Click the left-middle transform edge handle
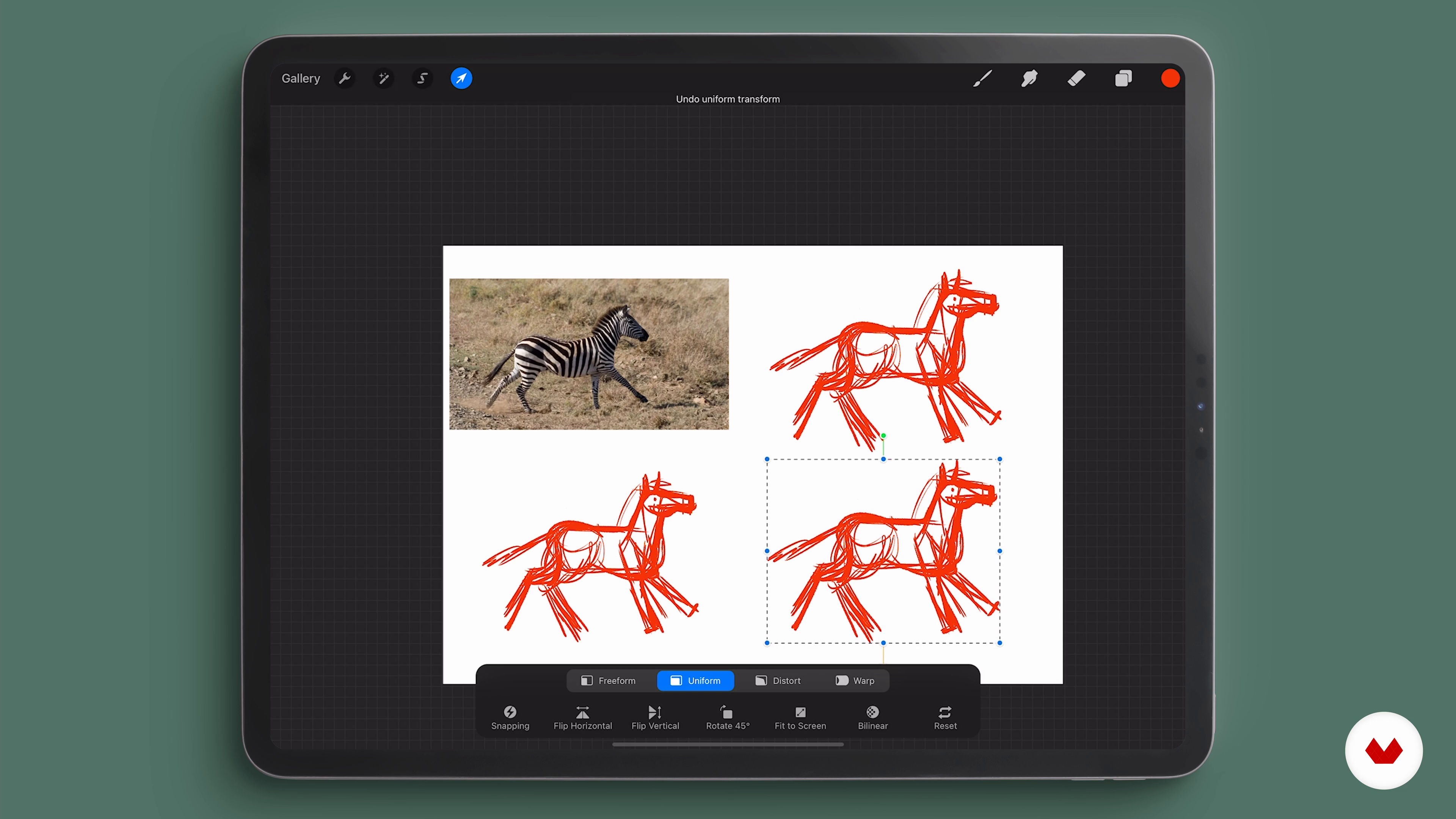 (767, 551)
